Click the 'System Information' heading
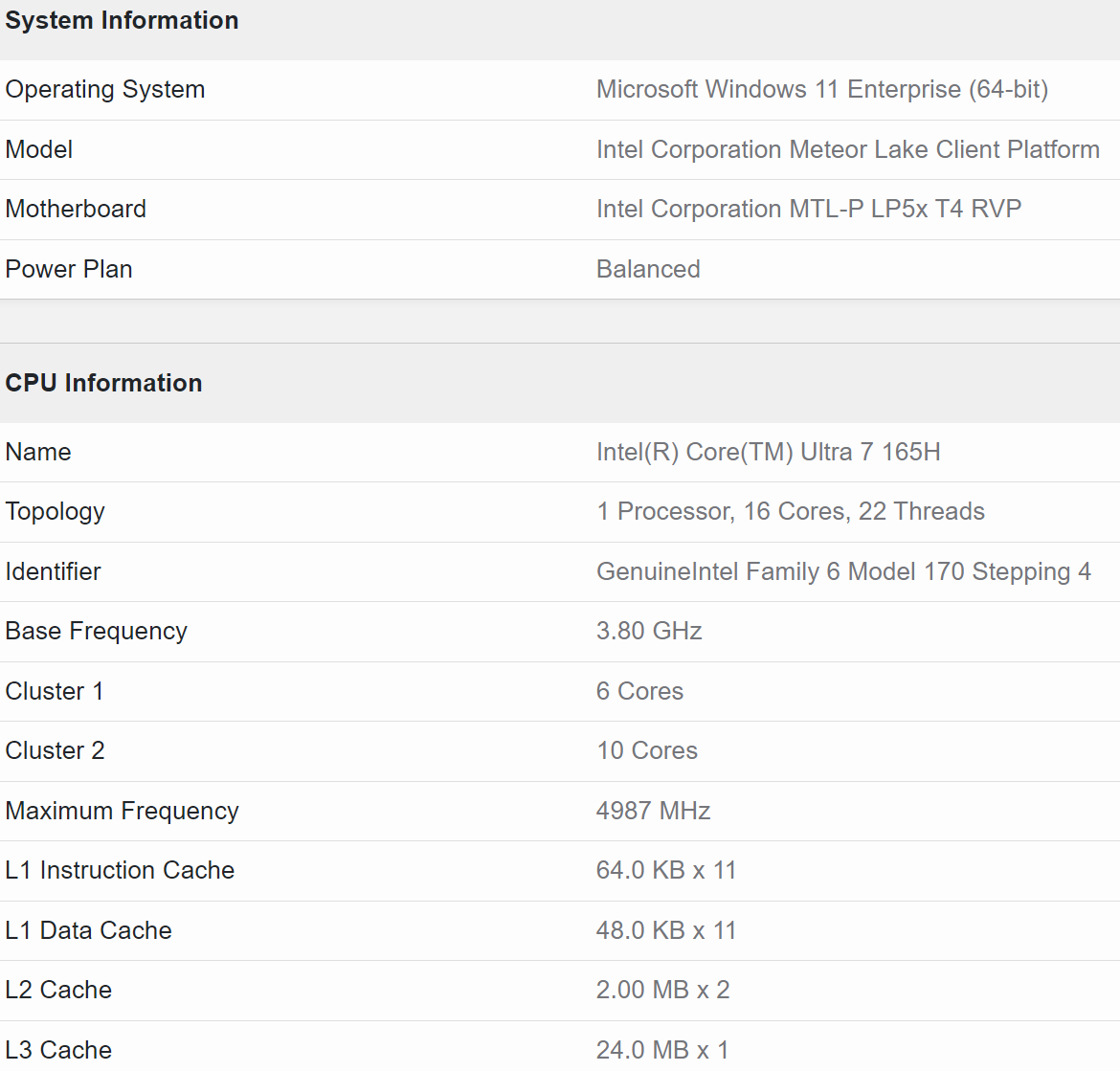 tap(123, 20)
